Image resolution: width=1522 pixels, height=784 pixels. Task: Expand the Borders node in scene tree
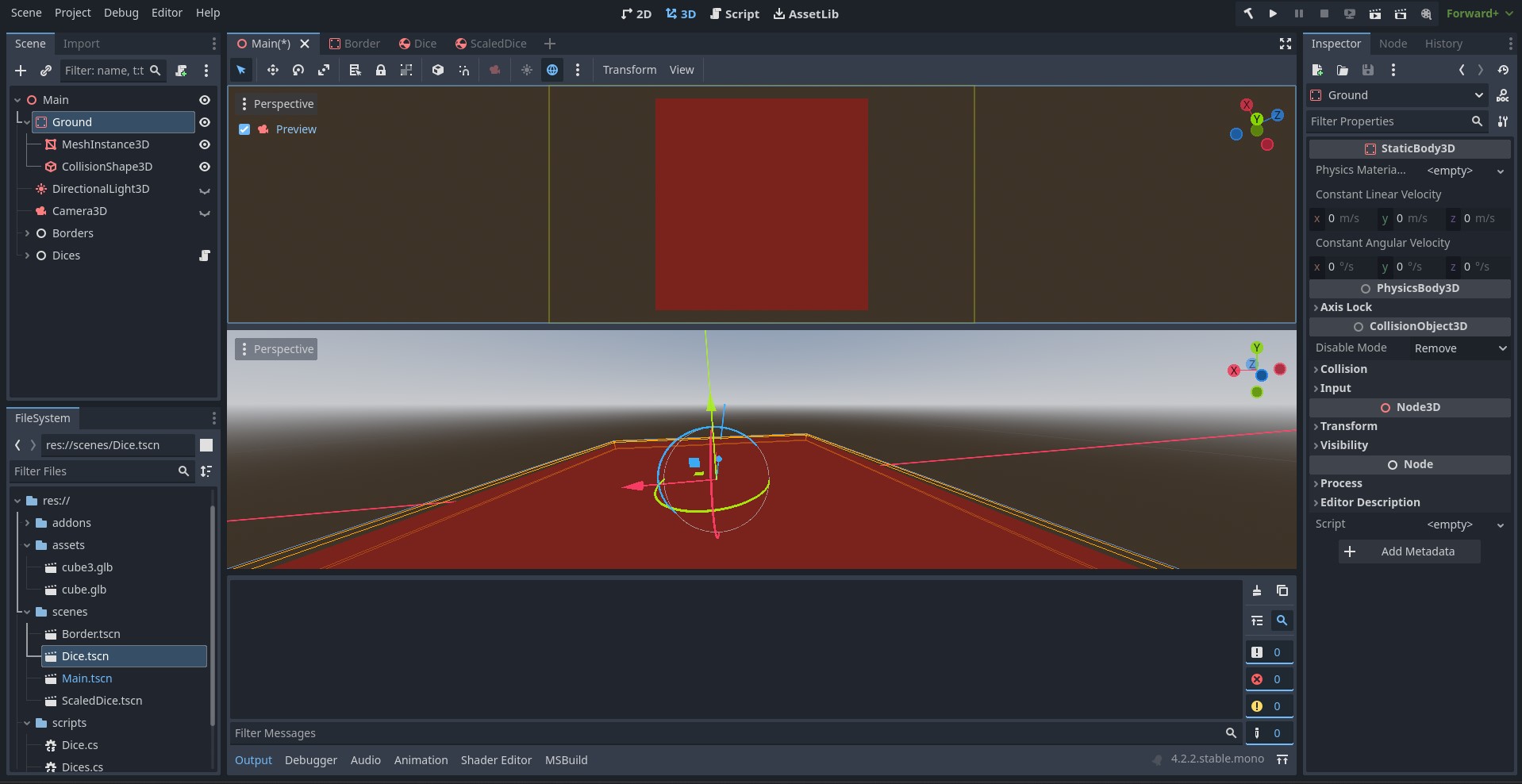tap(27, 233)
